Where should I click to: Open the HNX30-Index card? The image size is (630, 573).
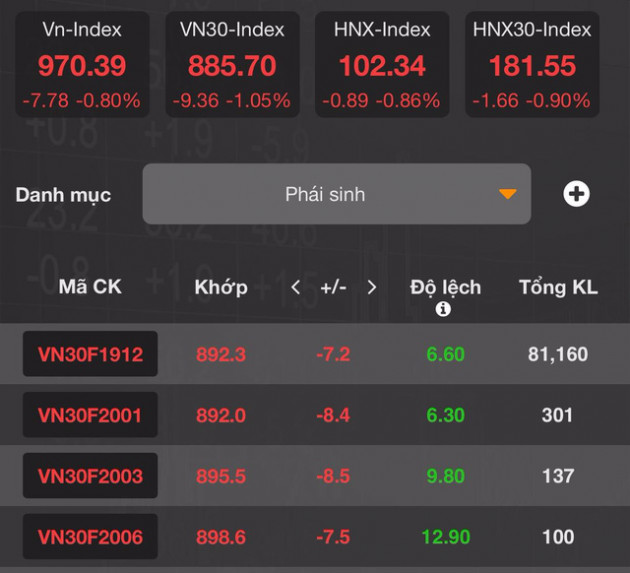tap(532, 64)
